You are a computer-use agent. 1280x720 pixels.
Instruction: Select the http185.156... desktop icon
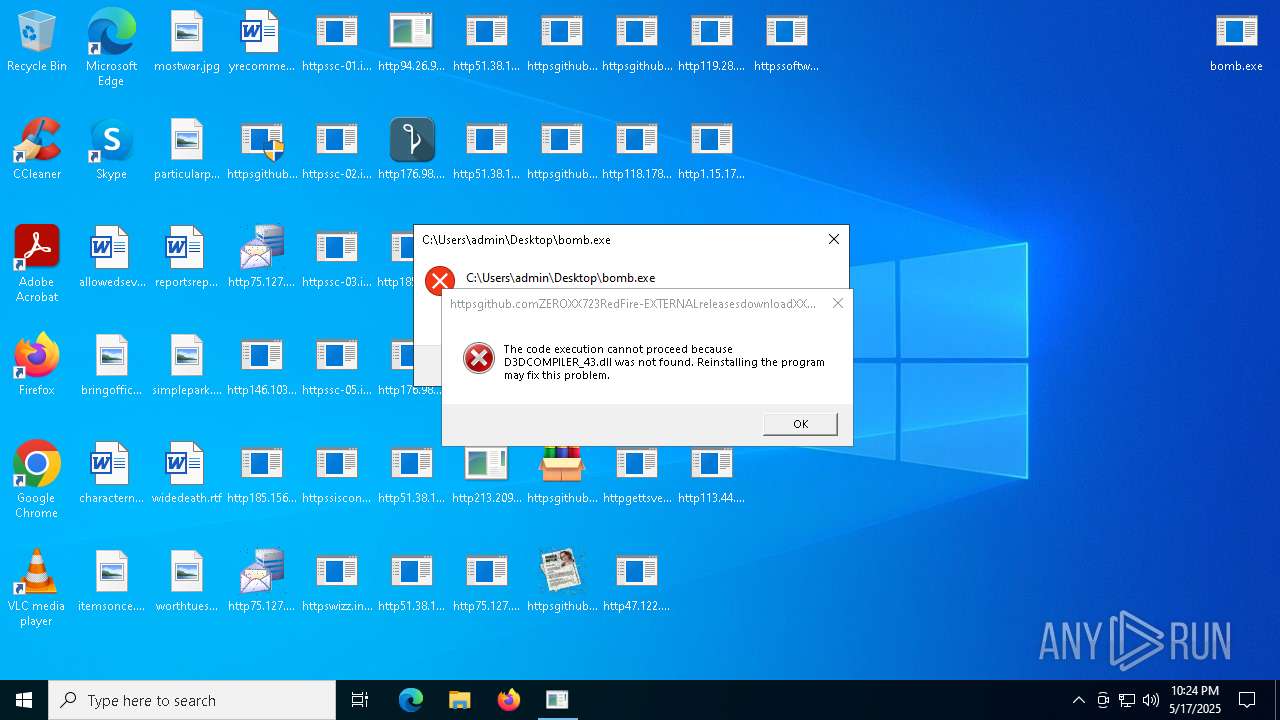click(x=262, y=474)
